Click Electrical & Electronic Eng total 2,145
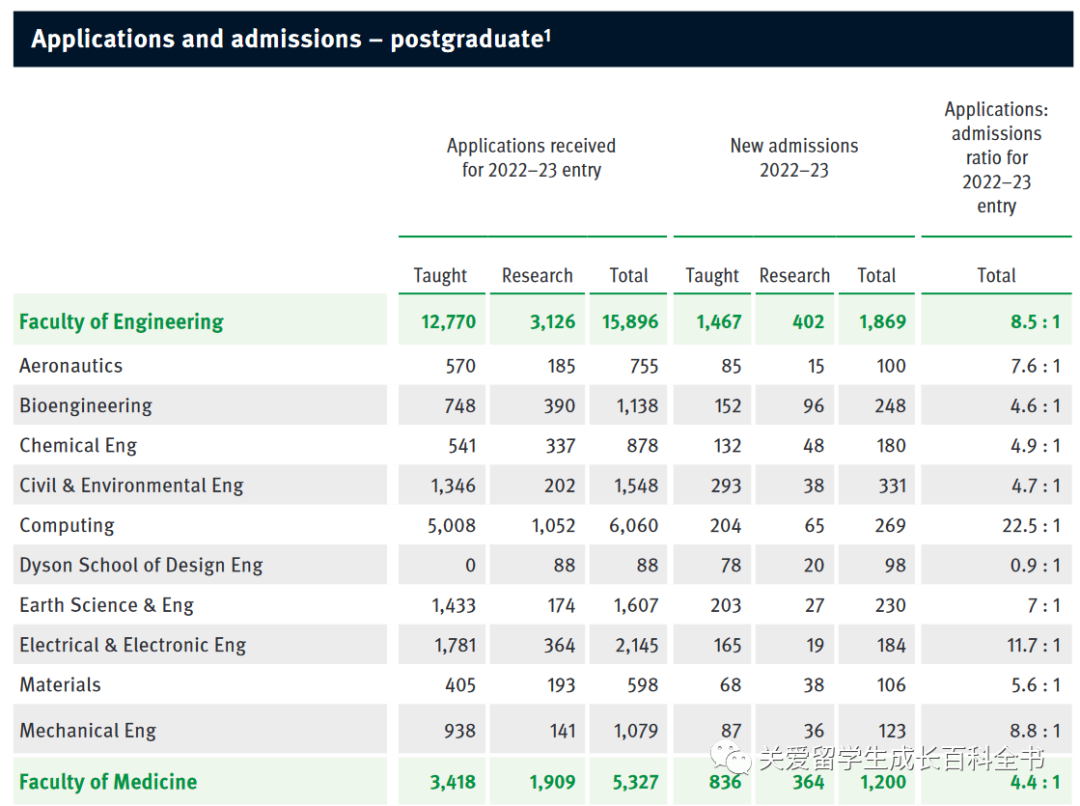 [x=637, y=645]
